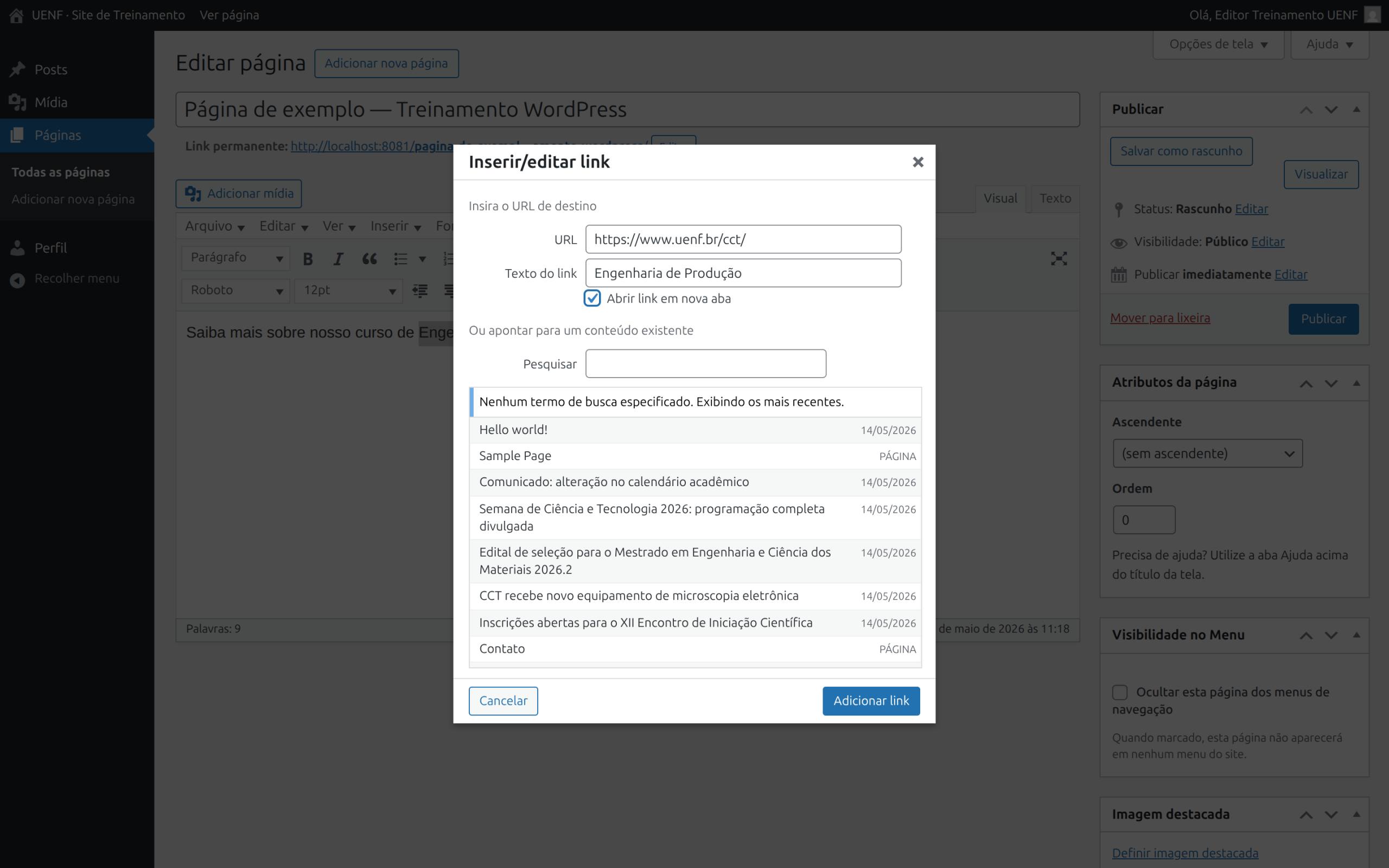
Task: Collapse sidebar with Recolher menu icon
Action: 17,279
